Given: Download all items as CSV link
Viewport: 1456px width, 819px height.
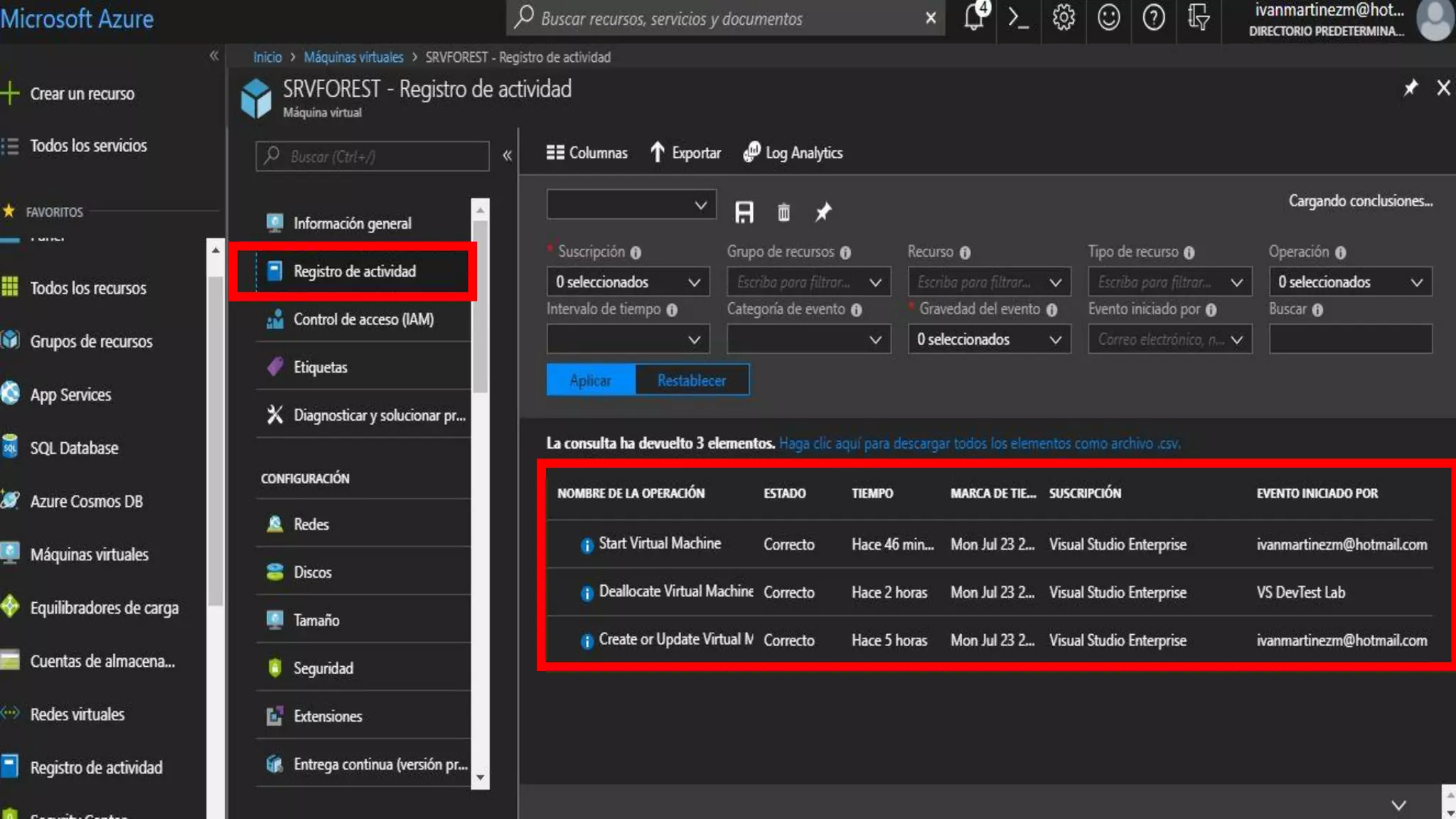Looking at the screenshot, I should point(980,444).
